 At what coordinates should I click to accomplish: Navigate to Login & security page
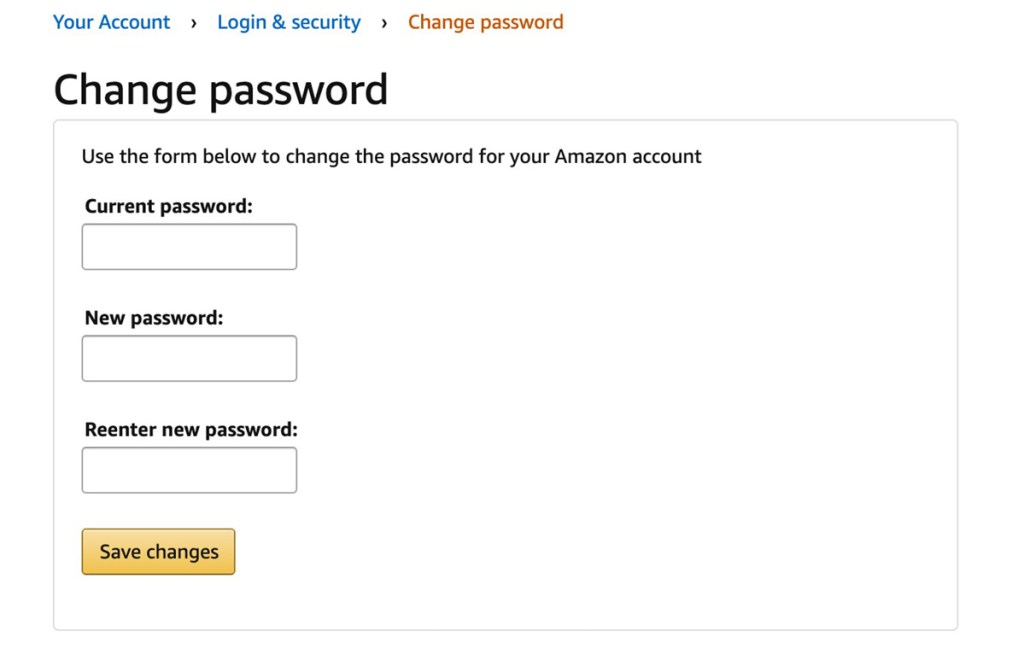(288, 22)
